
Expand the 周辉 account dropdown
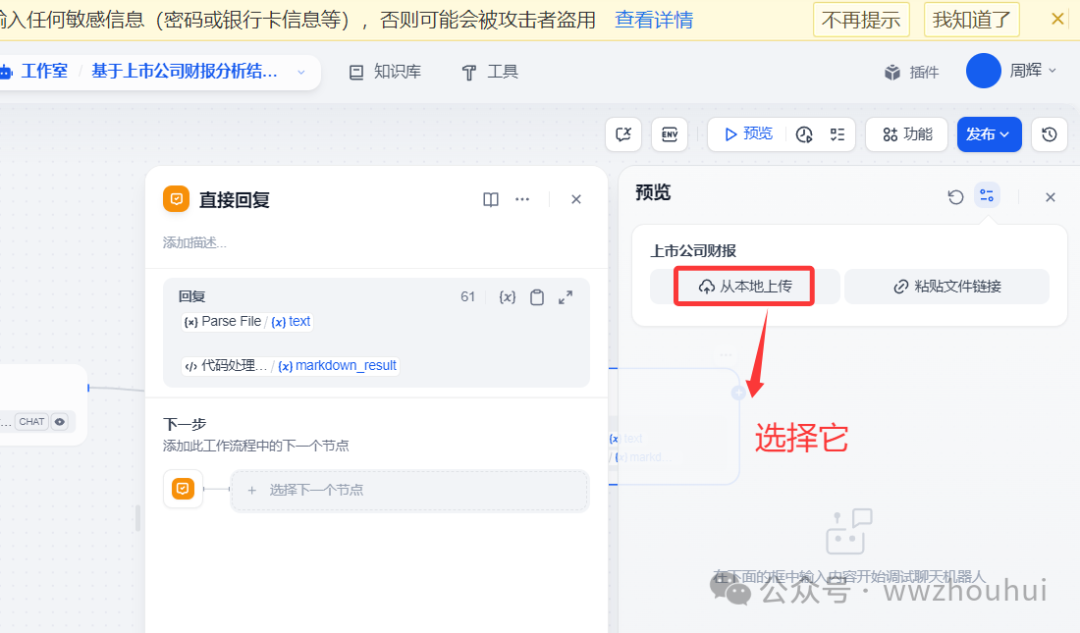pyautogui.click(x=1032, y=71)
